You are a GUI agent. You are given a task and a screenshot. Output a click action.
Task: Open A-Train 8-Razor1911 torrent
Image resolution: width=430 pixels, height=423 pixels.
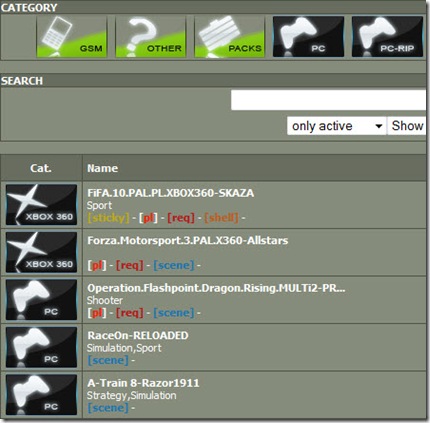pos(143,383)
